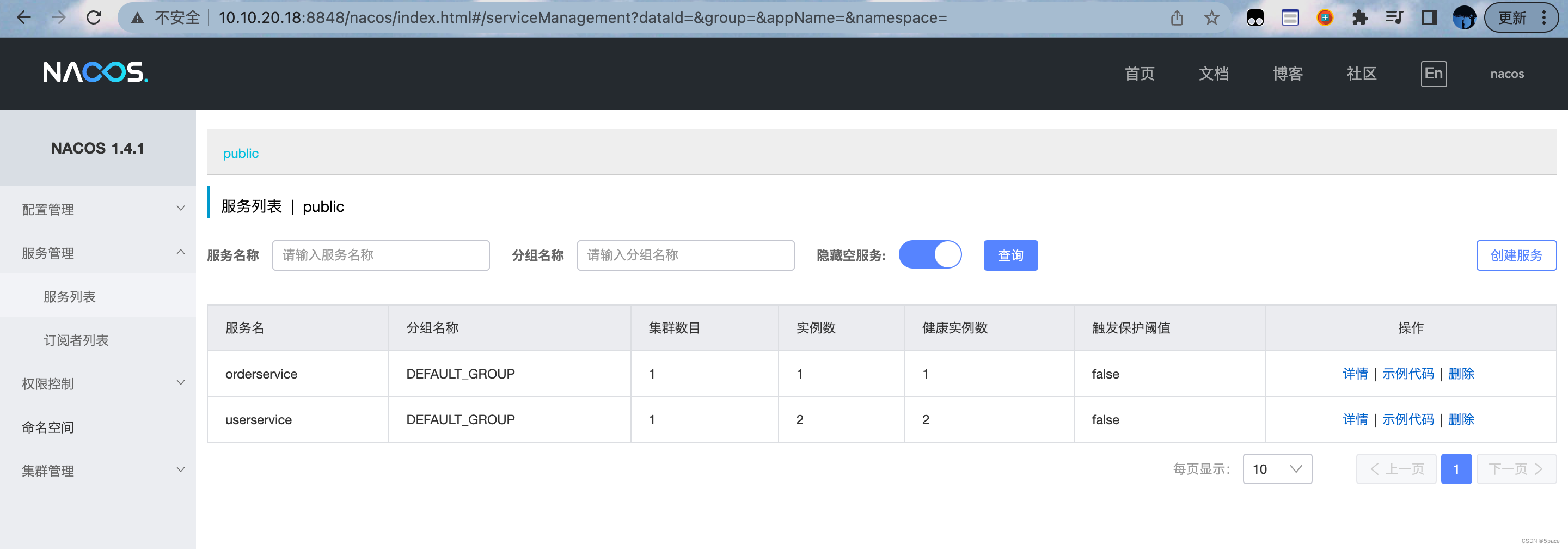Click the 下一页 pagination button

1516,468
